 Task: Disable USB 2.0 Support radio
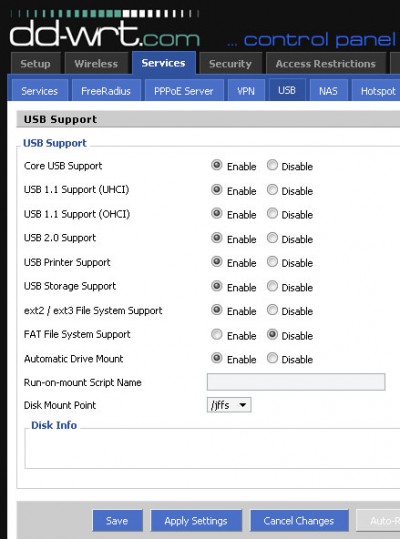272,238
